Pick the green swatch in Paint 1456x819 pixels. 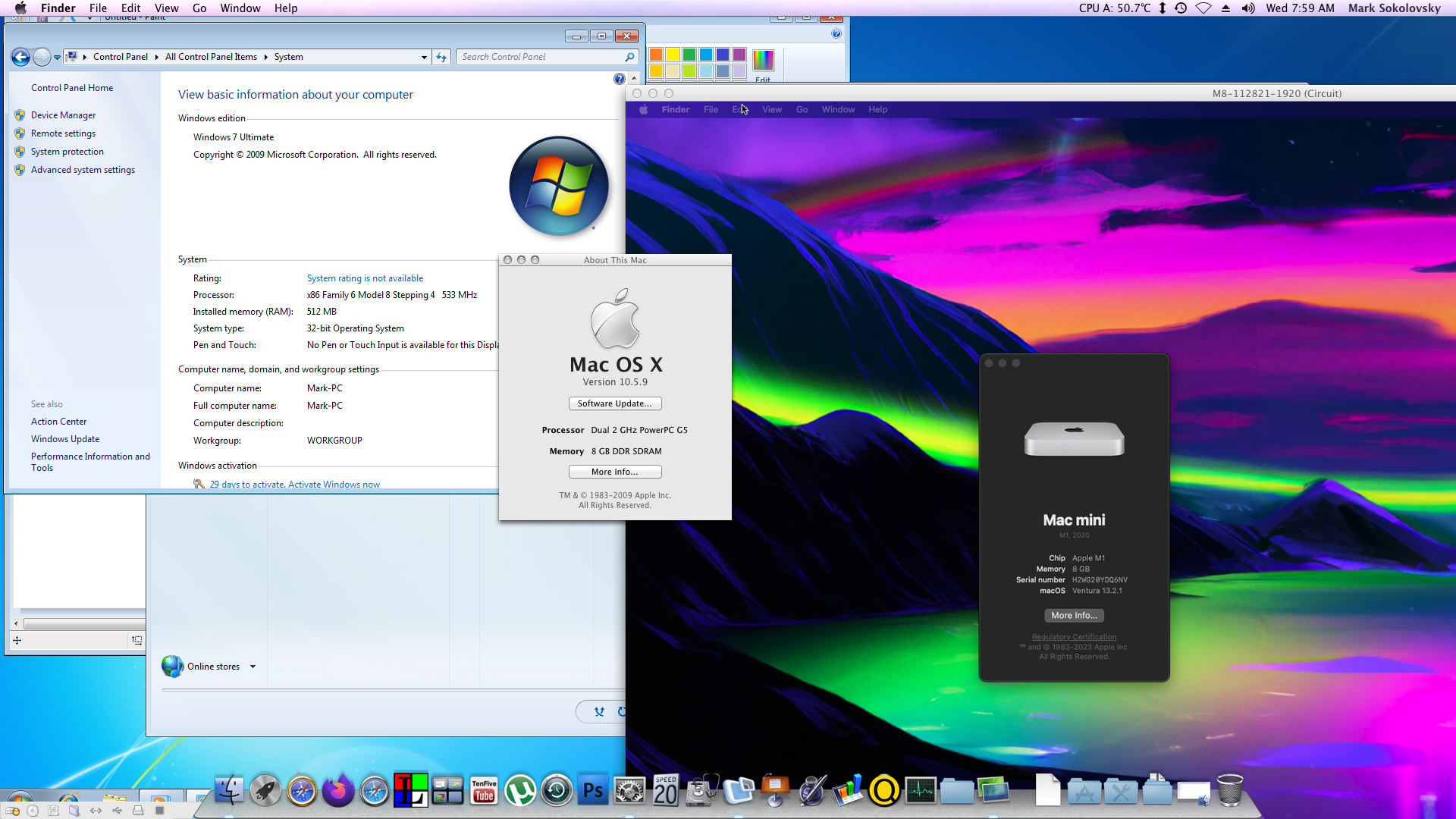click(689, 55)
